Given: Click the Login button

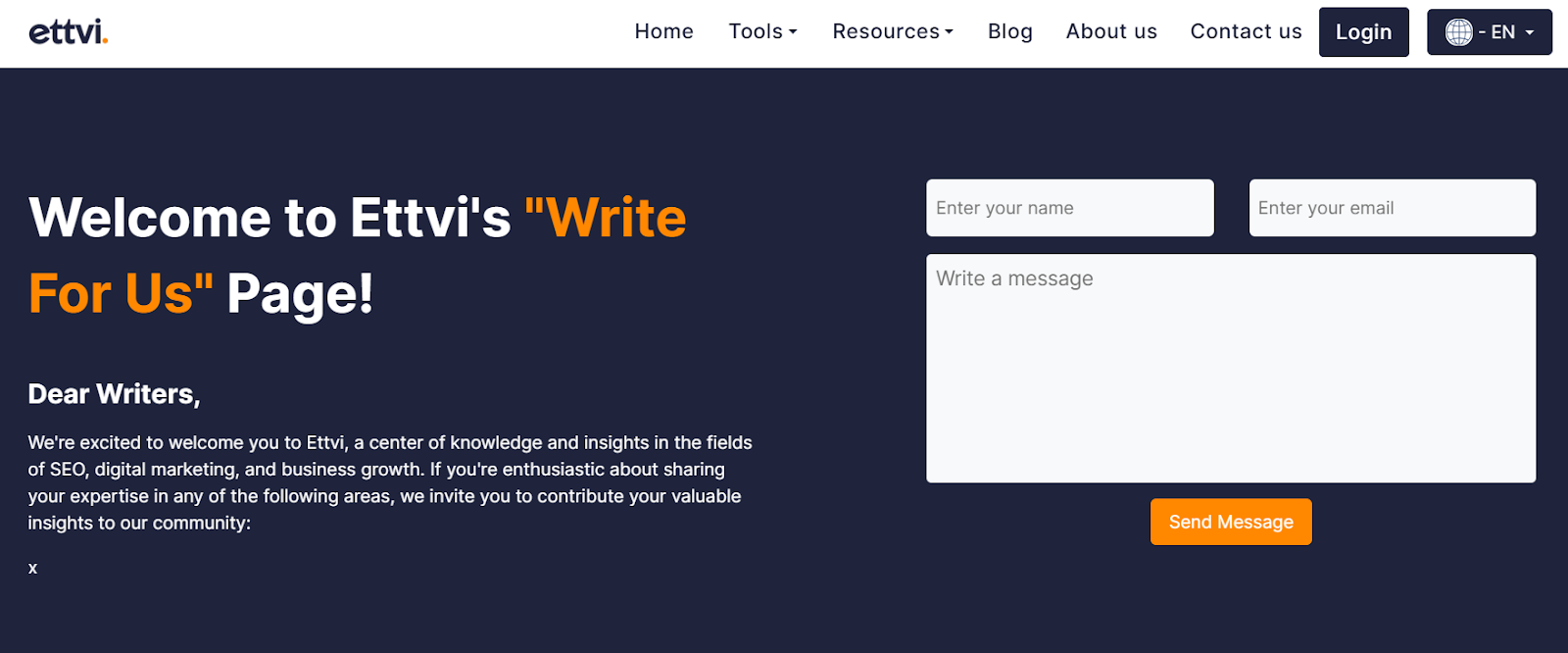Looking at the screenshot, I should pos(1363,32).
